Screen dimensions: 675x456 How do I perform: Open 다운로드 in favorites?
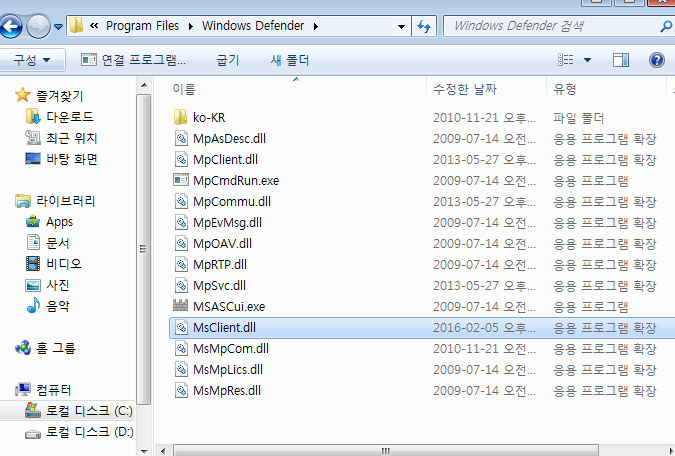(70, 117)
